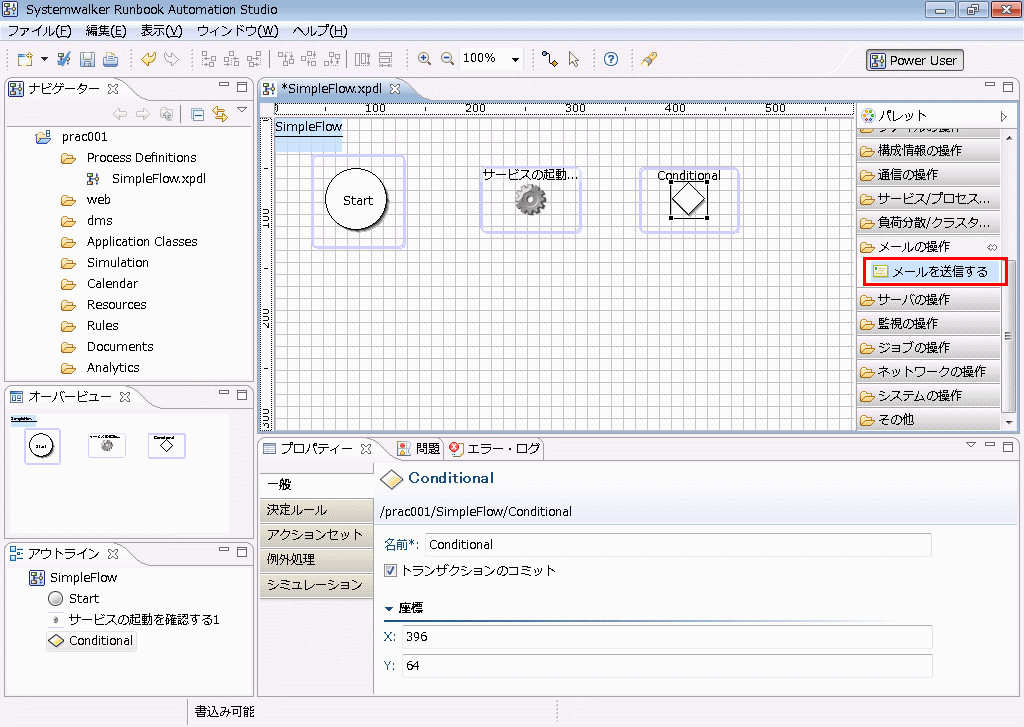The width and height of the screenshot is (1024, 727).
Task: Open the 例外処理 properties section
Action: pos(316,560)
